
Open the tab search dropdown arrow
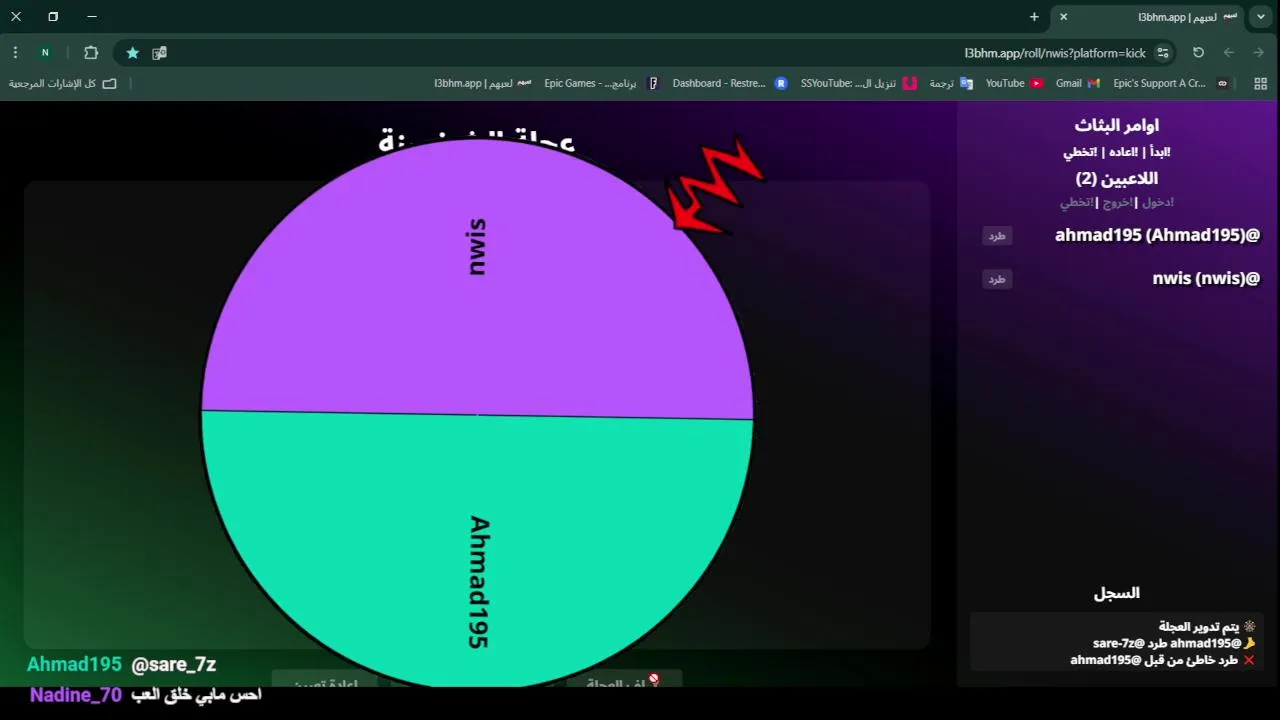(x=1262, y=17)
